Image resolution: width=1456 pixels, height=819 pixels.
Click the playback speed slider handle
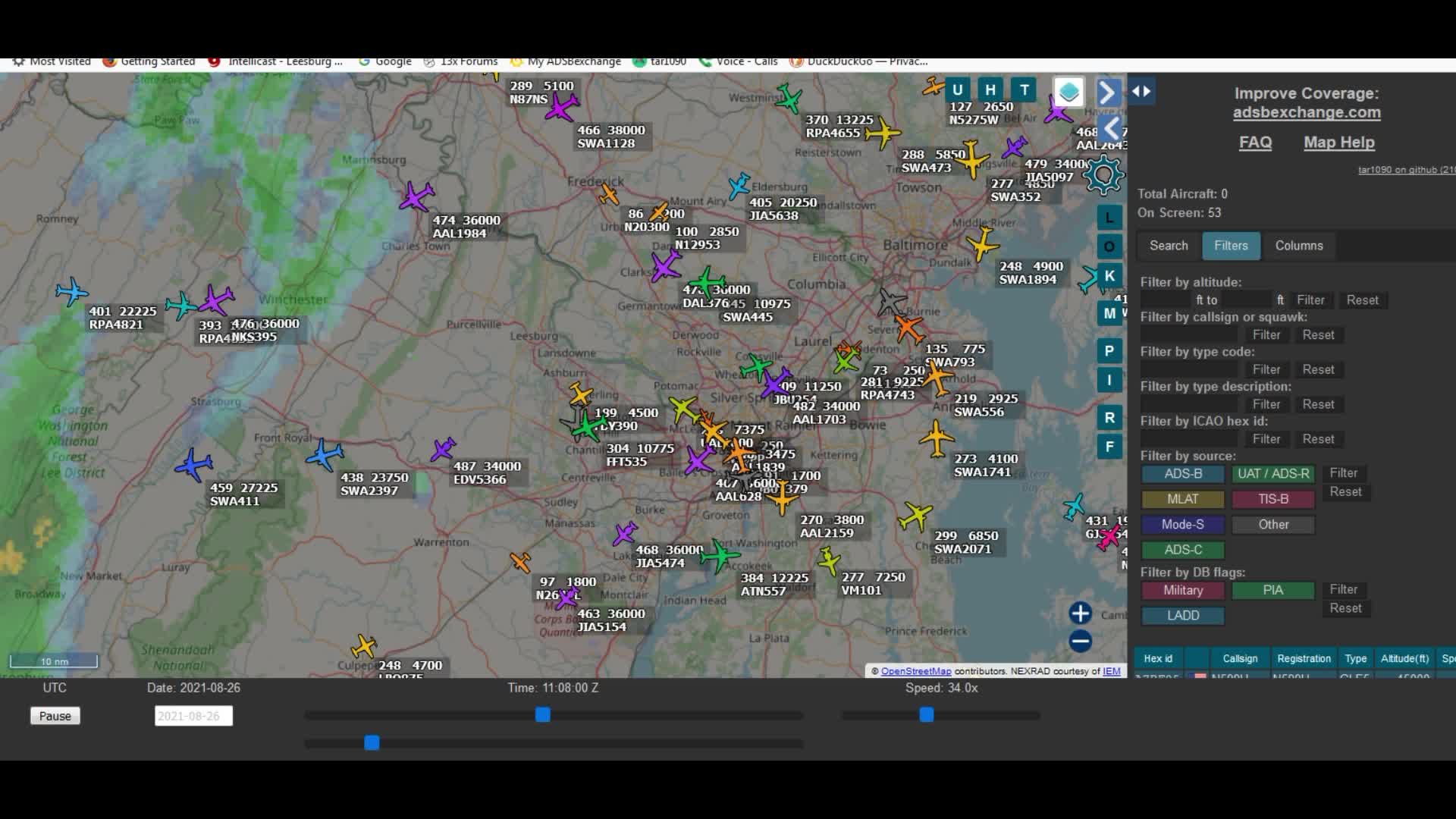pyautogui.click(x=927, y=715)
